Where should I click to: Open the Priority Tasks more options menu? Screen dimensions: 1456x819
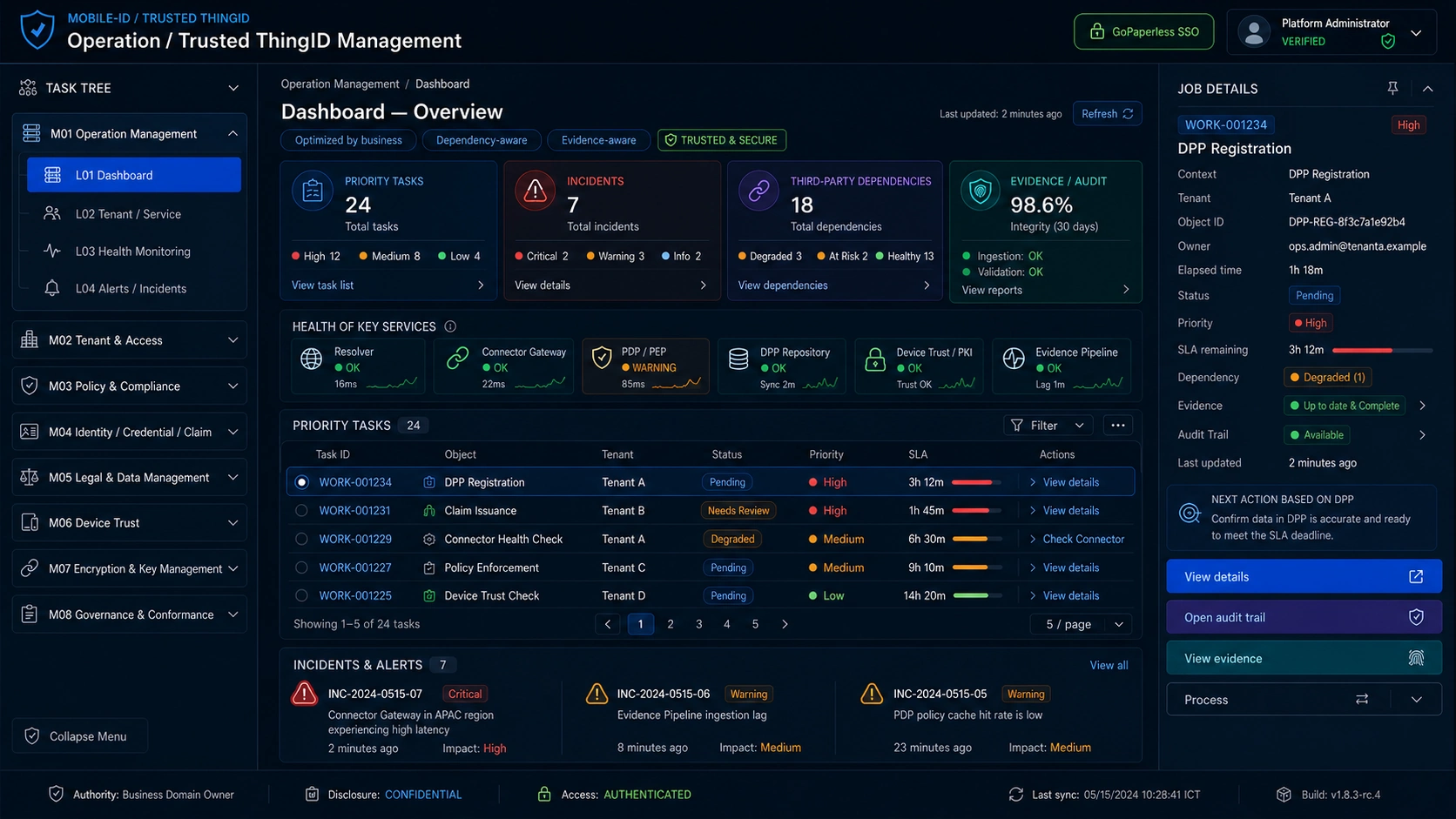coord(1118,425)
